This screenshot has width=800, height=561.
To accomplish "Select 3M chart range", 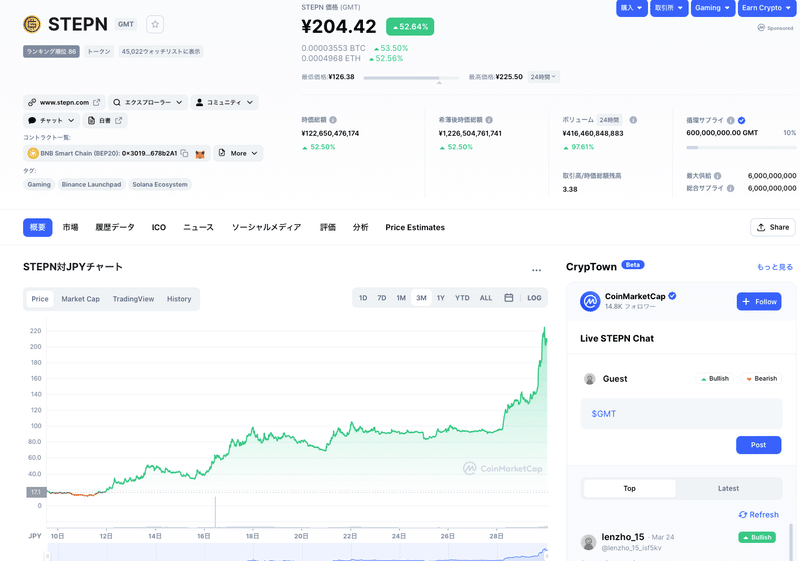I will 421,298.
